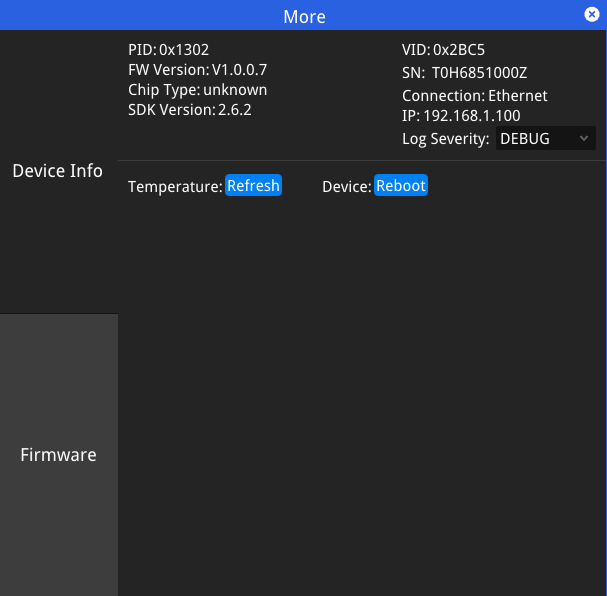
Task: Click the More title in header bar
Action: [x=304, y=16]
